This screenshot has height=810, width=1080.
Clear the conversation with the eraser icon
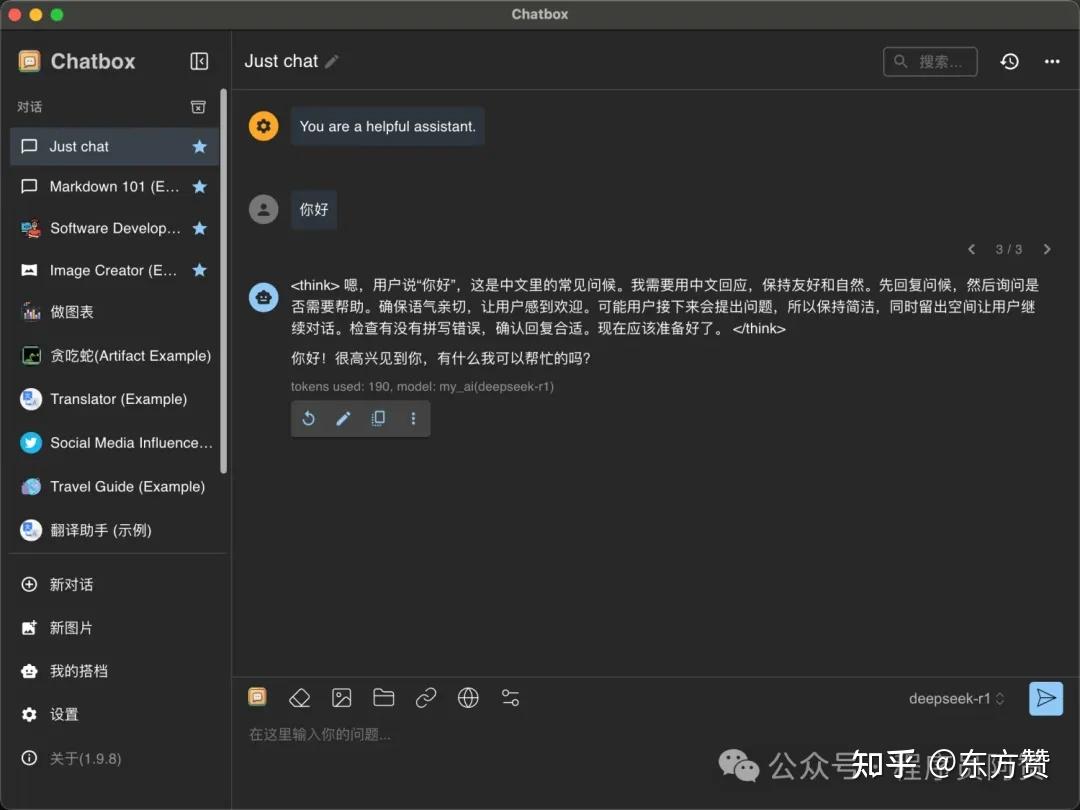tap(300, 698)
